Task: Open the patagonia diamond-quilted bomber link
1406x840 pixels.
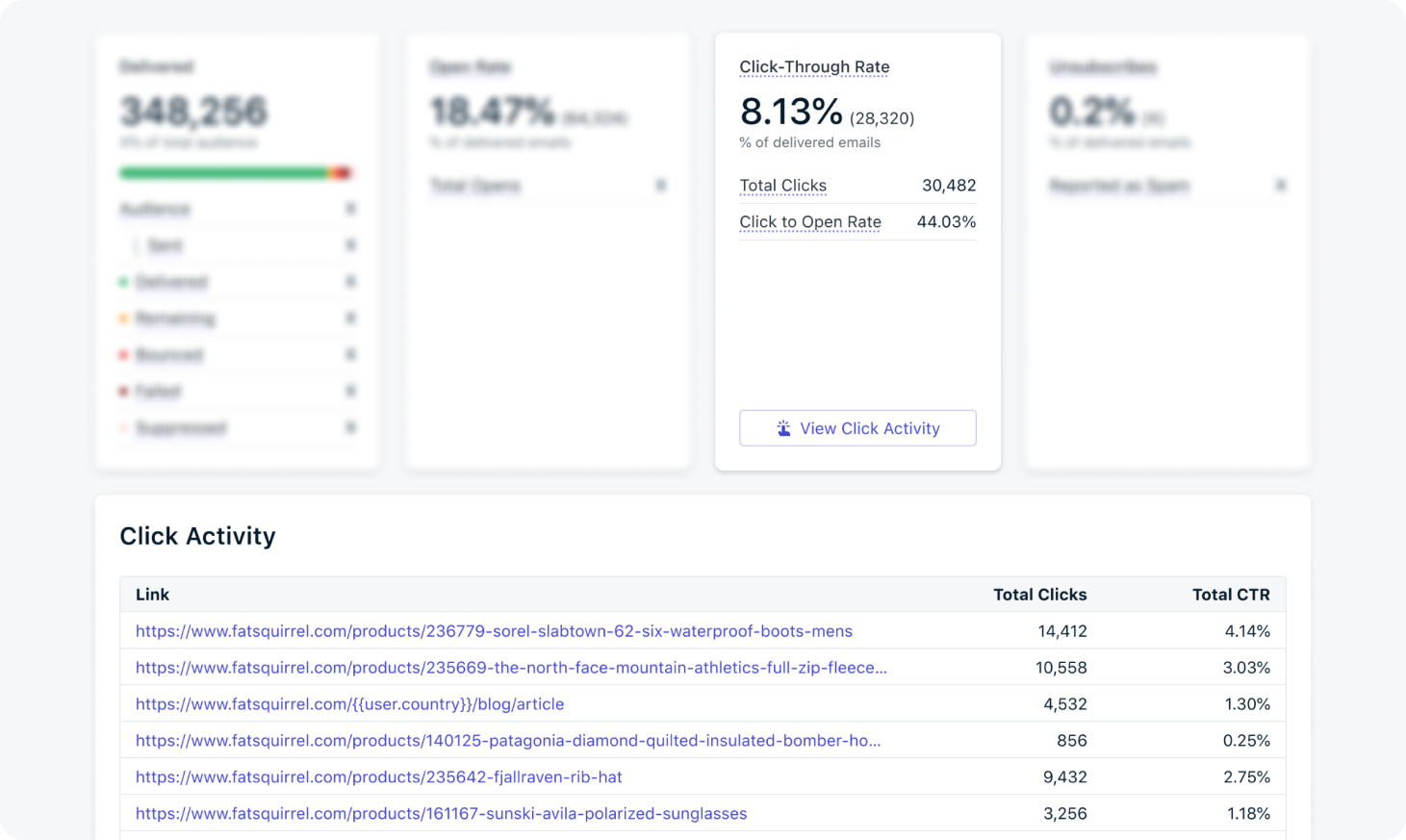Action: pos(508,741)
